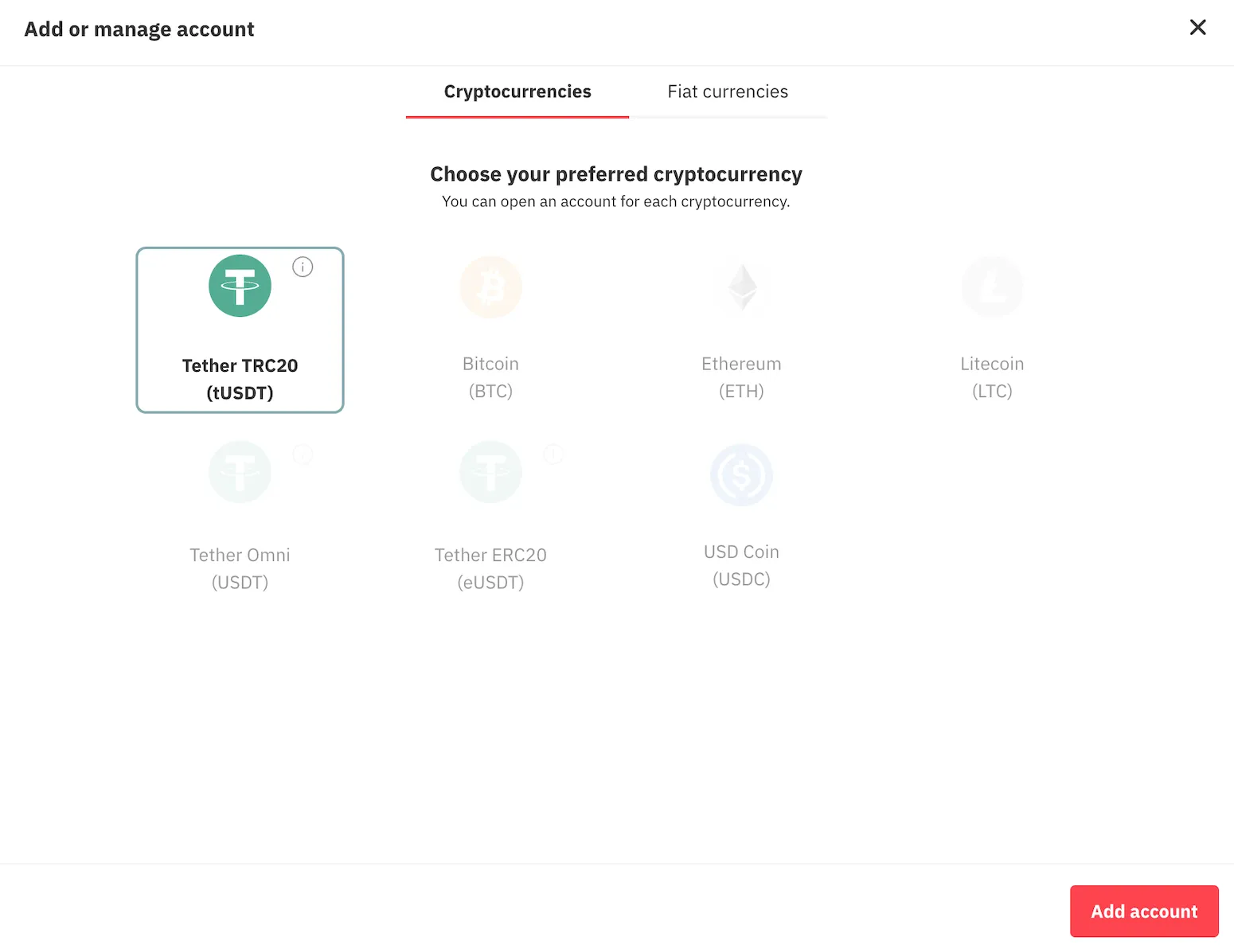Image resolution: width=1234 pixels, height=952 pixels.
Task: Click the Add or manage account title
Action: click(139, 29)
